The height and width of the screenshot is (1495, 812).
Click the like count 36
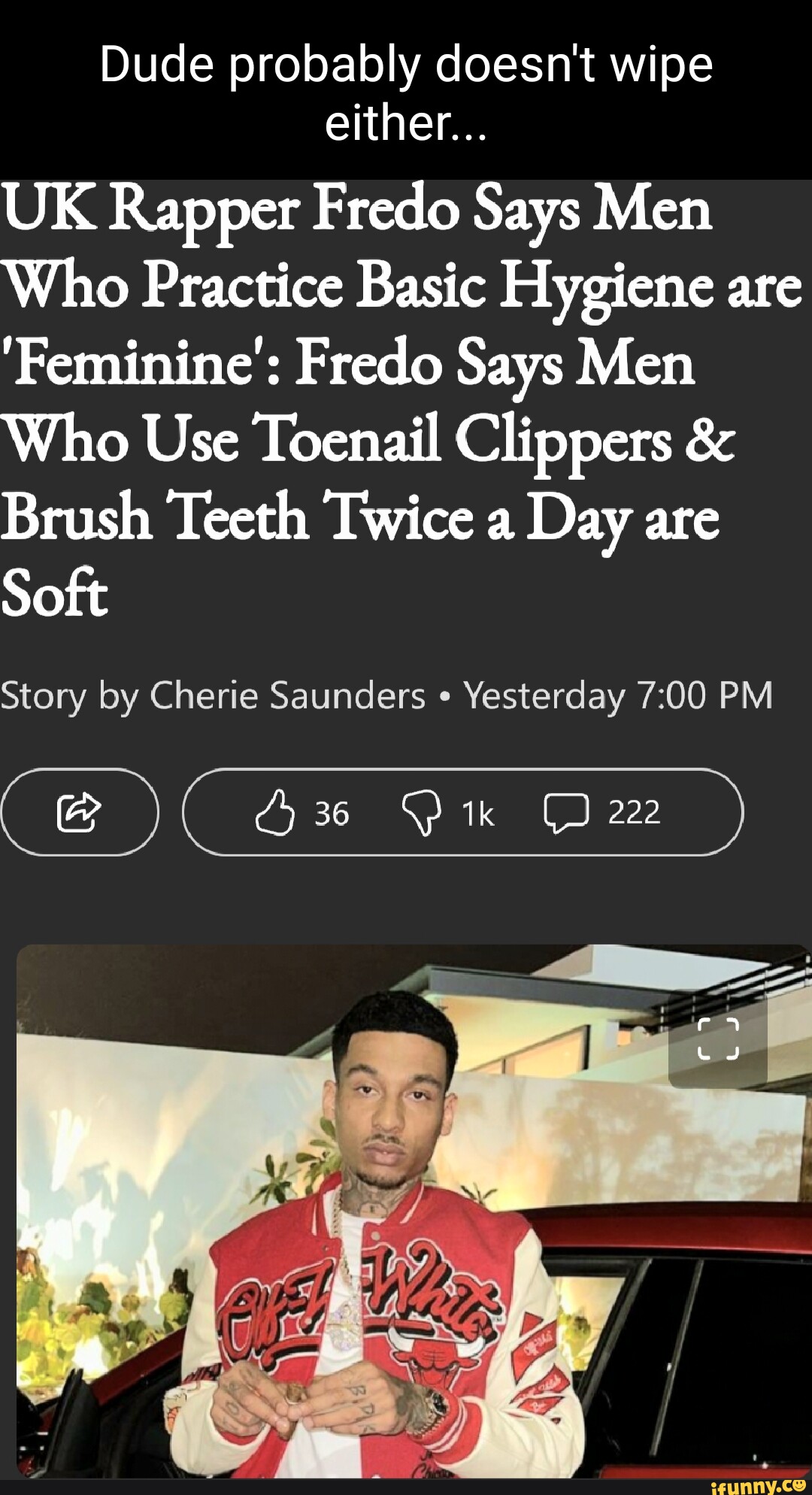(332, 814)
